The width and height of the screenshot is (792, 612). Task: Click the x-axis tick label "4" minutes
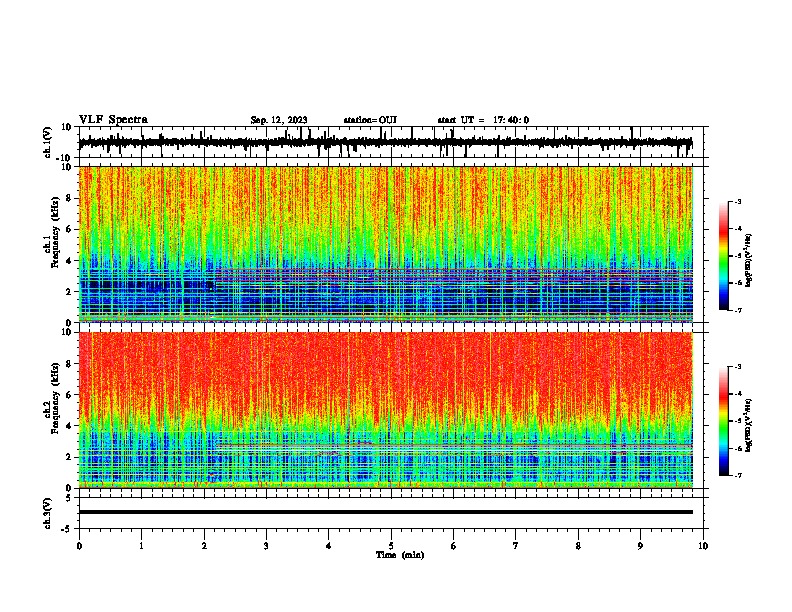(329, 546)
